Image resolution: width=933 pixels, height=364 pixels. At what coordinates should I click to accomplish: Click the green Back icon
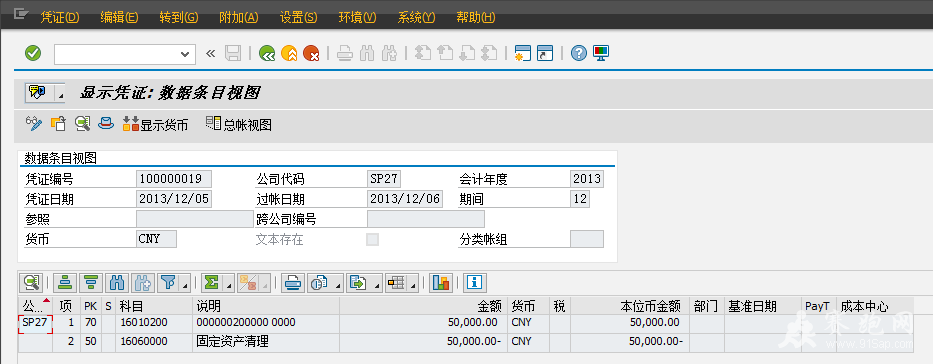267,54
